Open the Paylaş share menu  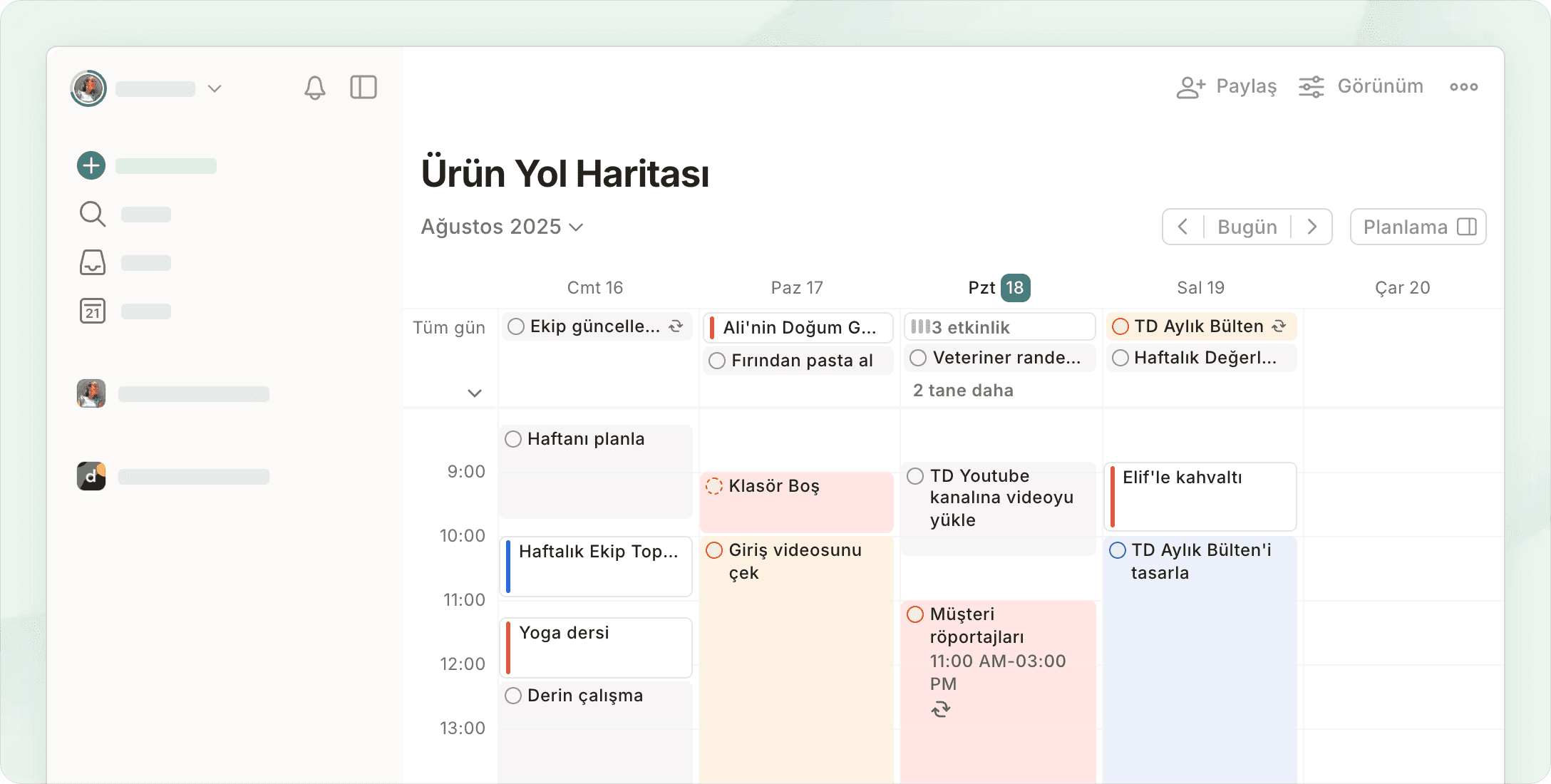coord(1227,87)
